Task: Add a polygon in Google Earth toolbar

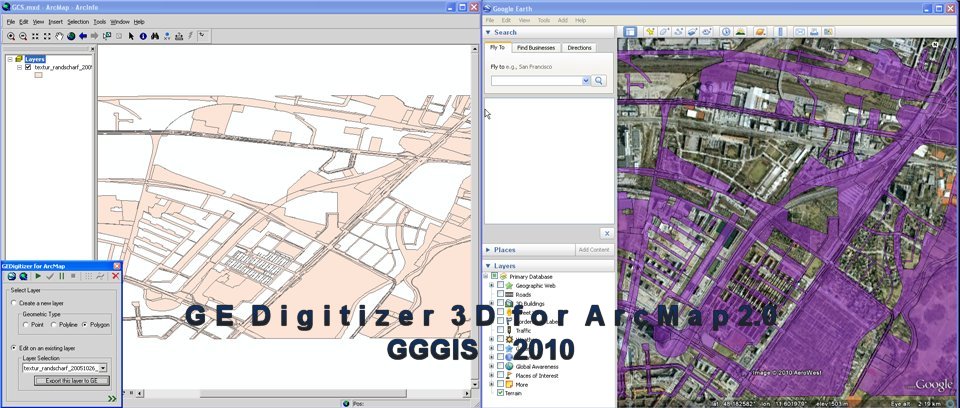Action: (x=664, y=31)
